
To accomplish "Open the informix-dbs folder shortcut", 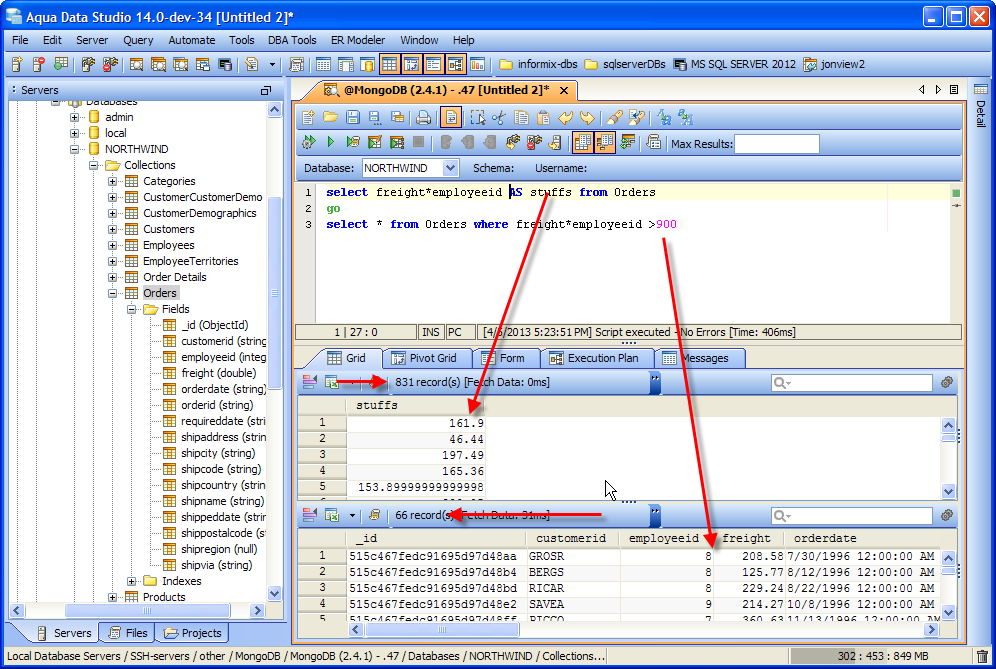I will (x=538, y=64).
